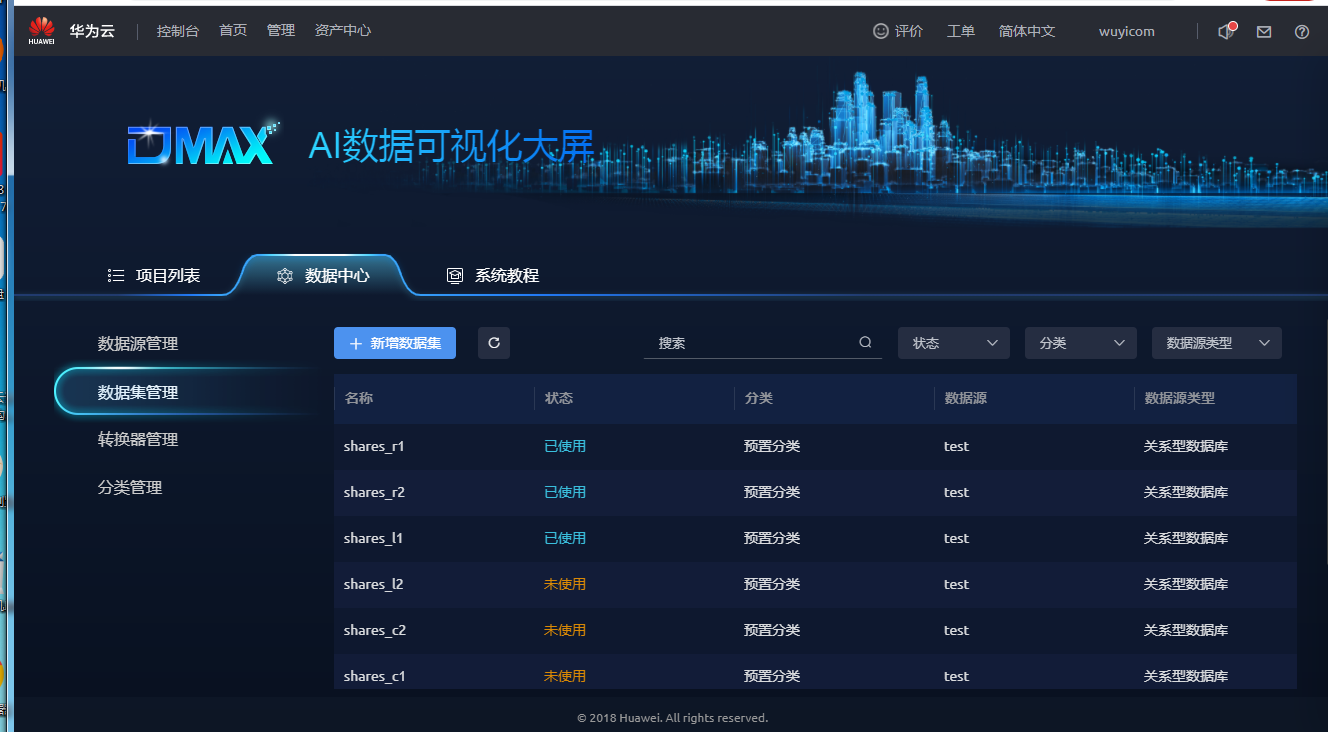Select the shares_c1 dataset name
The height and width of the screenshot is (732, 1328).
point(374,676)
